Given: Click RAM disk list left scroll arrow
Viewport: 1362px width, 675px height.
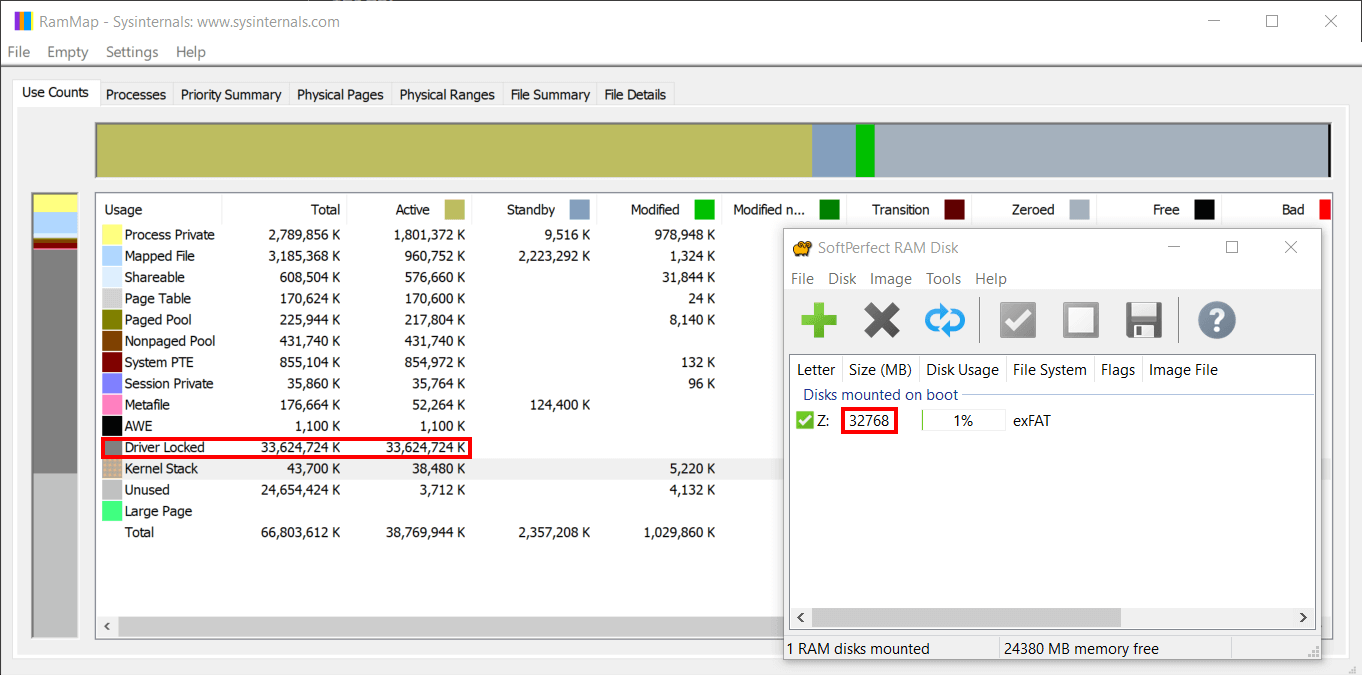Looking at the screenshot, I should click(x=800, y=618).
